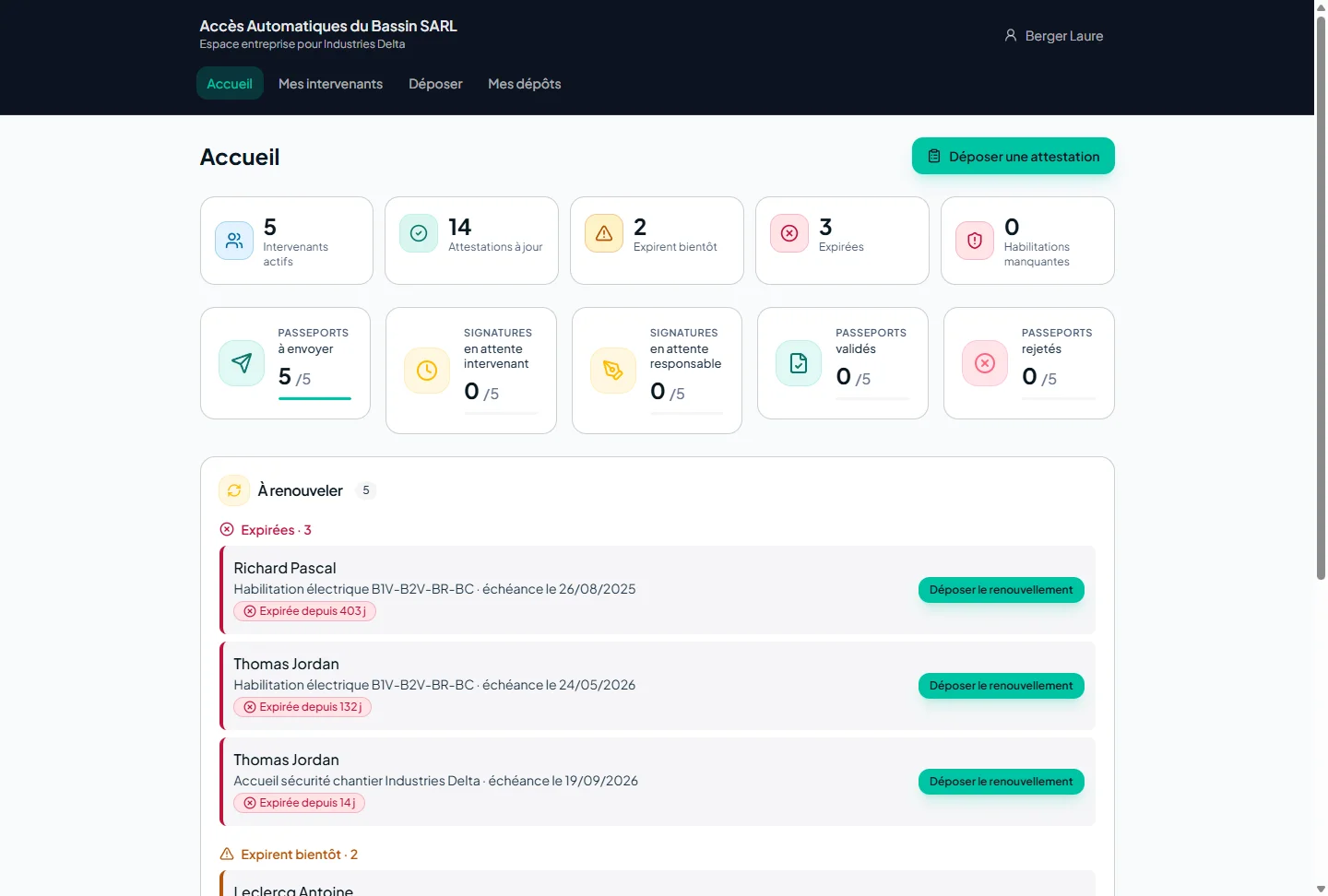Image resolution: width=1328 pixels, height=896 pixels.
Task: Click the Intervenants actifs people icon
Action: (234, 241)
